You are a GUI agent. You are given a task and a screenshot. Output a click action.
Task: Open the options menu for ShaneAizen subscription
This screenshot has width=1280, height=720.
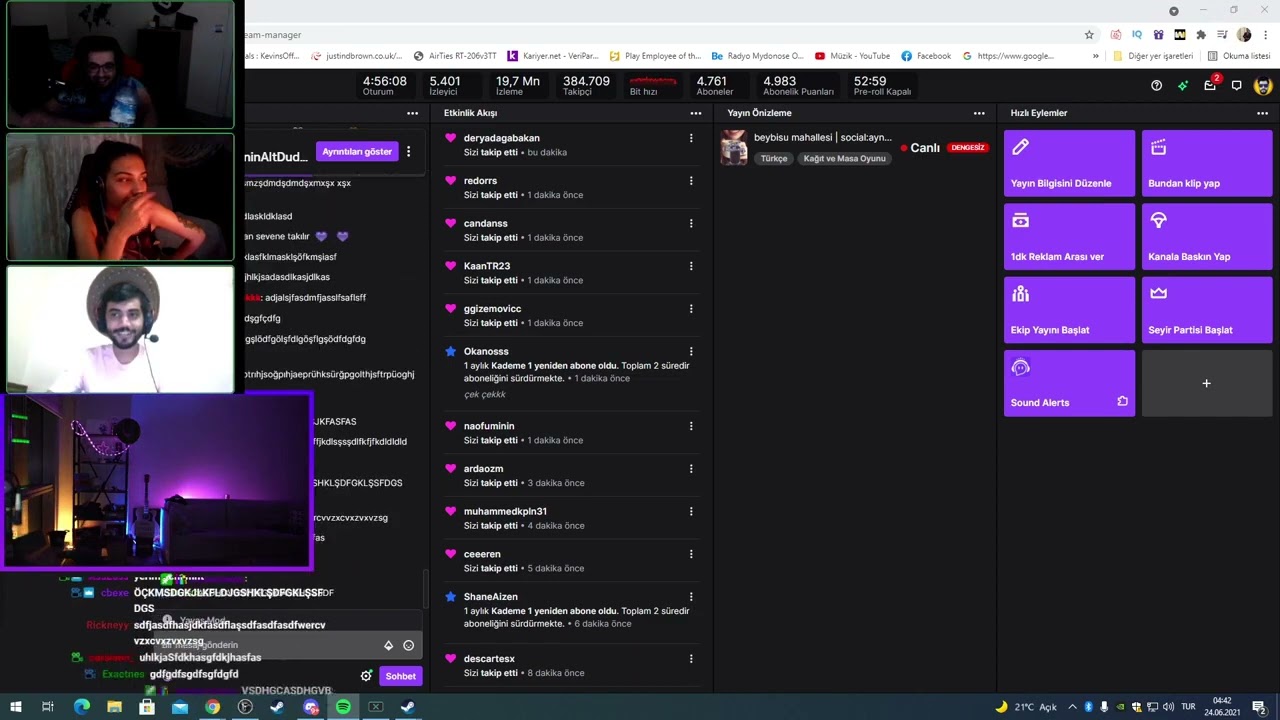(691, 597)
